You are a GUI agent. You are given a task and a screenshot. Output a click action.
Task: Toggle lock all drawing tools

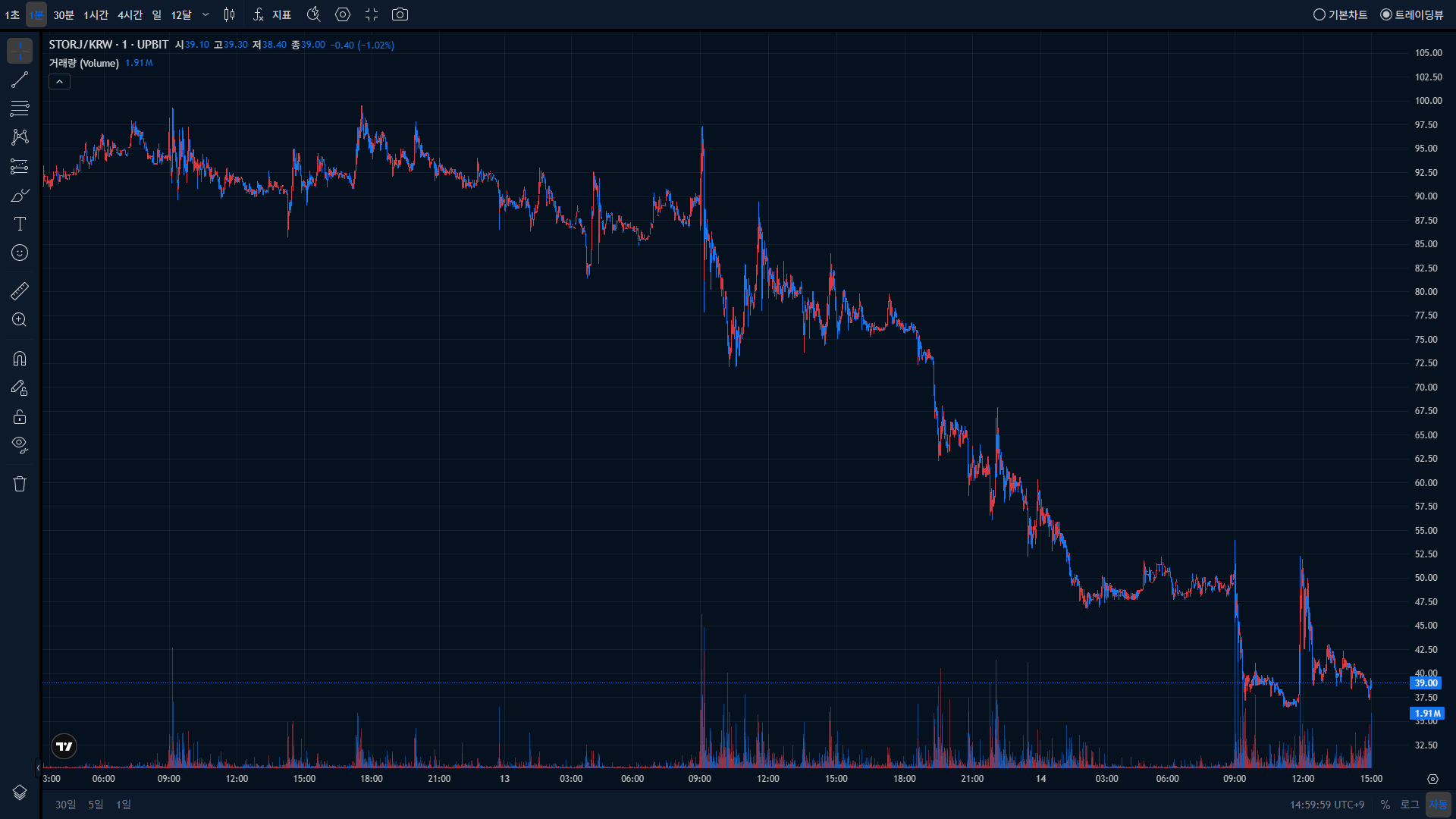click(20, 416)
